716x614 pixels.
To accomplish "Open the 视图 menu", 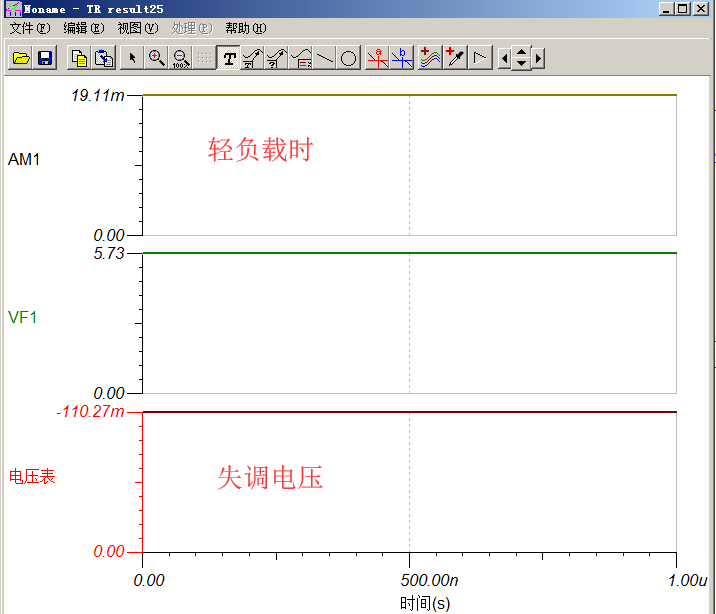I will tap(137, 28).
